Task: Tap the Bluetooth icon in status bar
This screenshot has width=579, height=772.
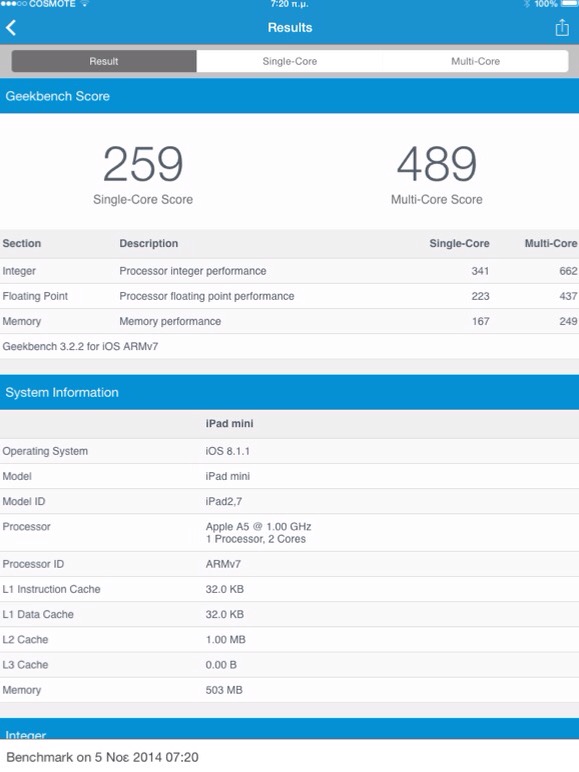Action: 527,4
